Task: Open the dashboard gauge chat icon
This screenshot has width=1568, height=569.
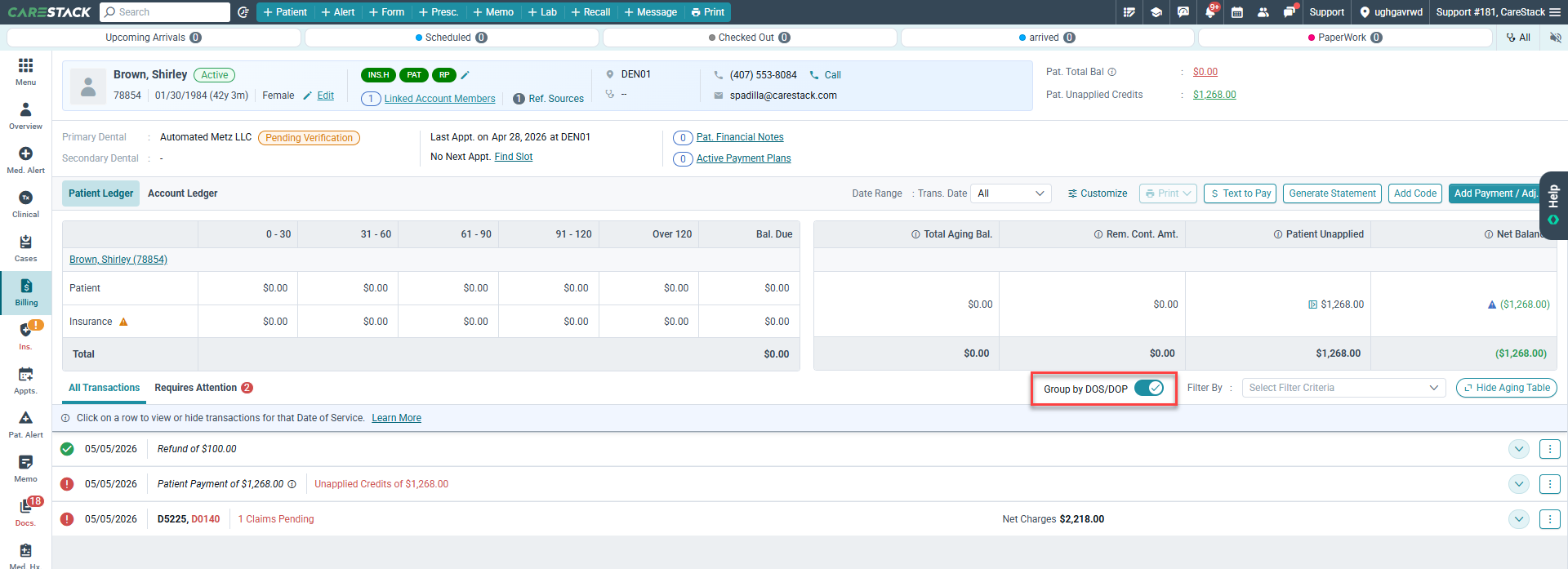Action: click(1183, 12)
